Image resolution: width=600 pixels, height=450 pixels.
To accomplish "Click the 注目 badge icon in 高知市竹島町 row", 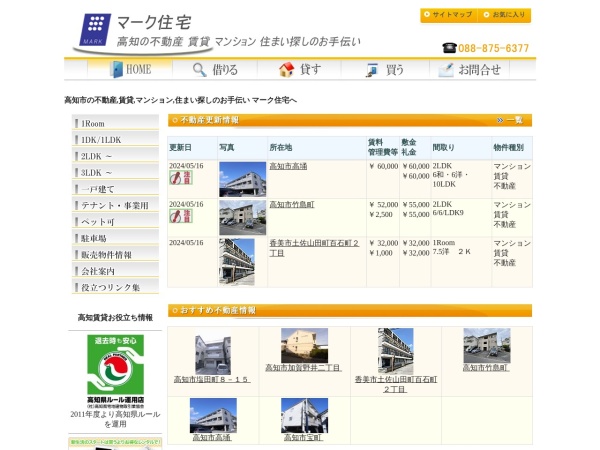I will [181, 216].
